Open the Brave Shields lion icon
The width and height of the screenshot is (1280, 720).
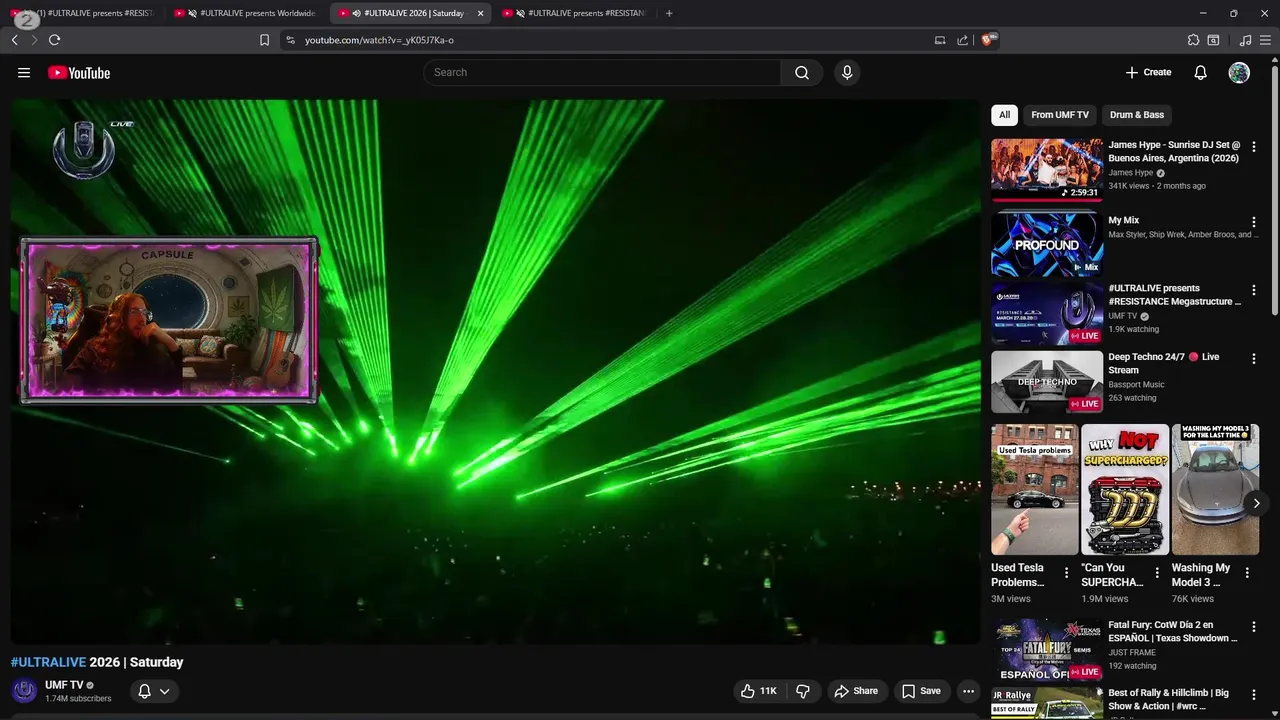(988, 40)
